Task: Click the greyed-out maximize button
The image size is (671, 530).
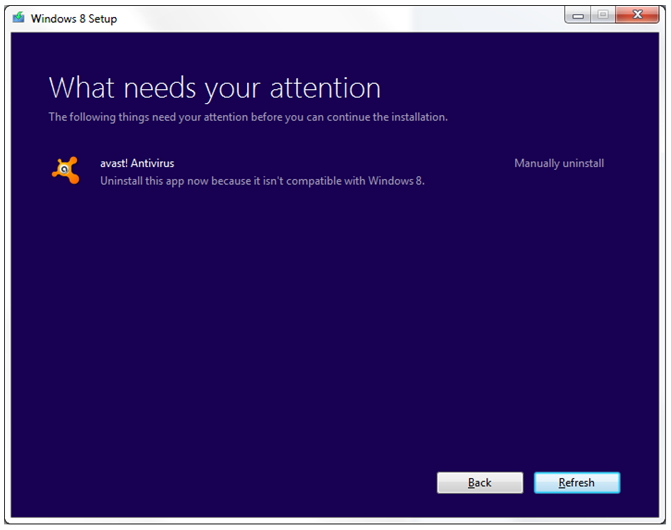Action: click(x=603, y=15)
